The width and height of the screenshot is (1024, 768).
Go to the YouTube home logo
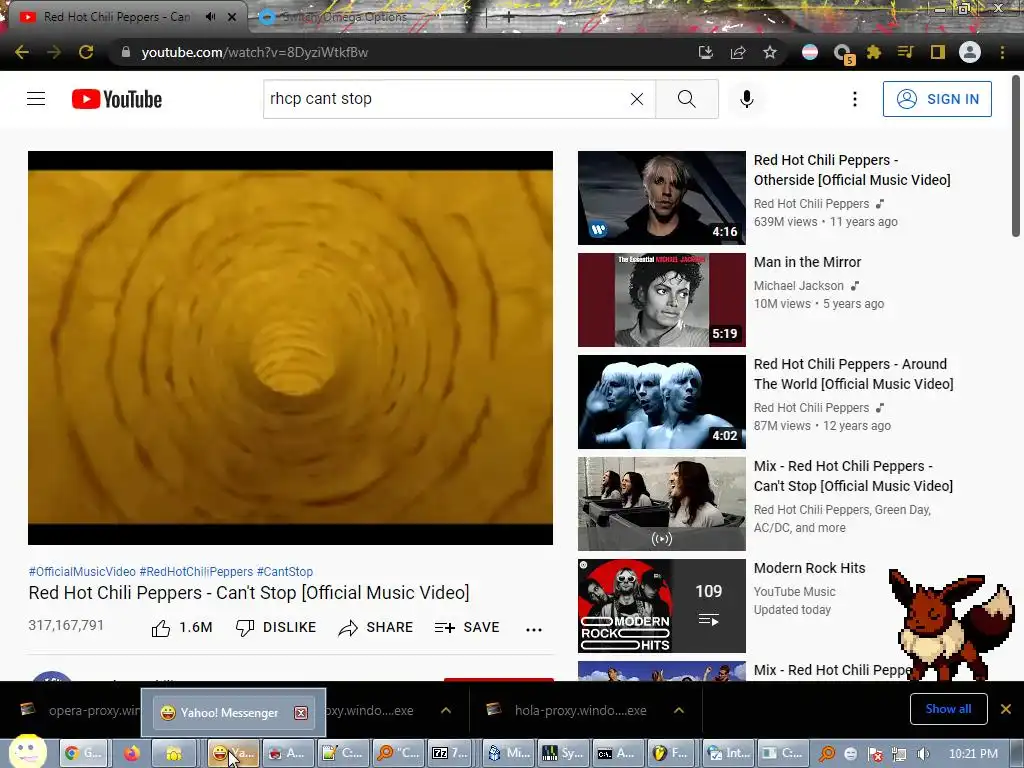[x=117, y=99]
